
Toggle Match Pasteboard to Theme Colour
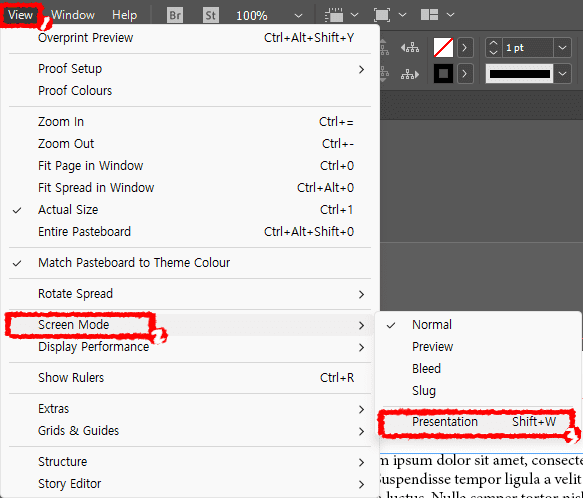pos(190,263)
